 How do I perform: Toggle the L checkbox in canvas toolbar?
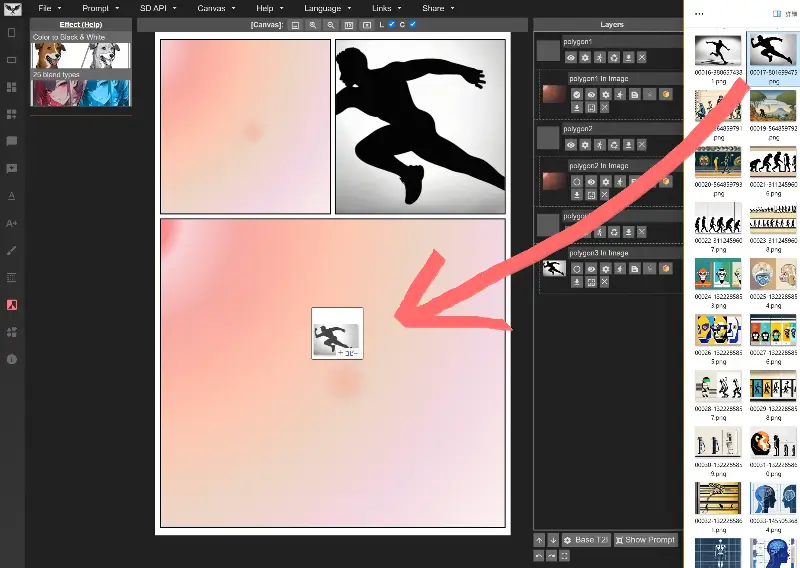(391, 24)
